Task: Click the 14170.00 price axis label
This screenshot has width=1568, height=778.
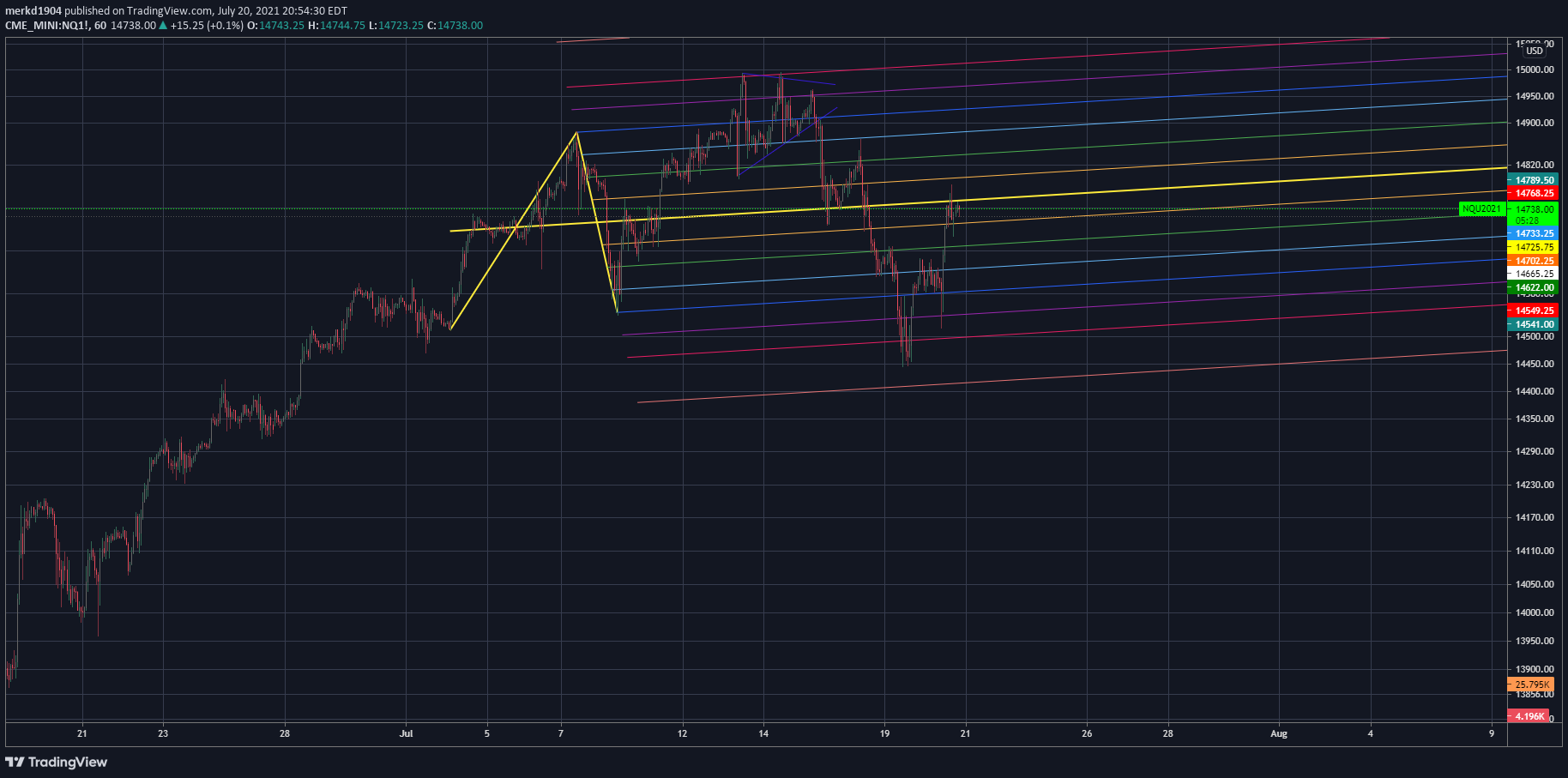Action: click(1535, 517)
